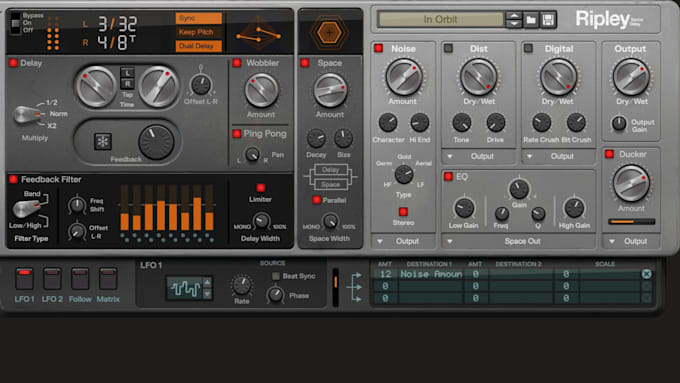The image size is (680, 383).
Task: Click the EQ Gain knob
Action: pos(519,189)
